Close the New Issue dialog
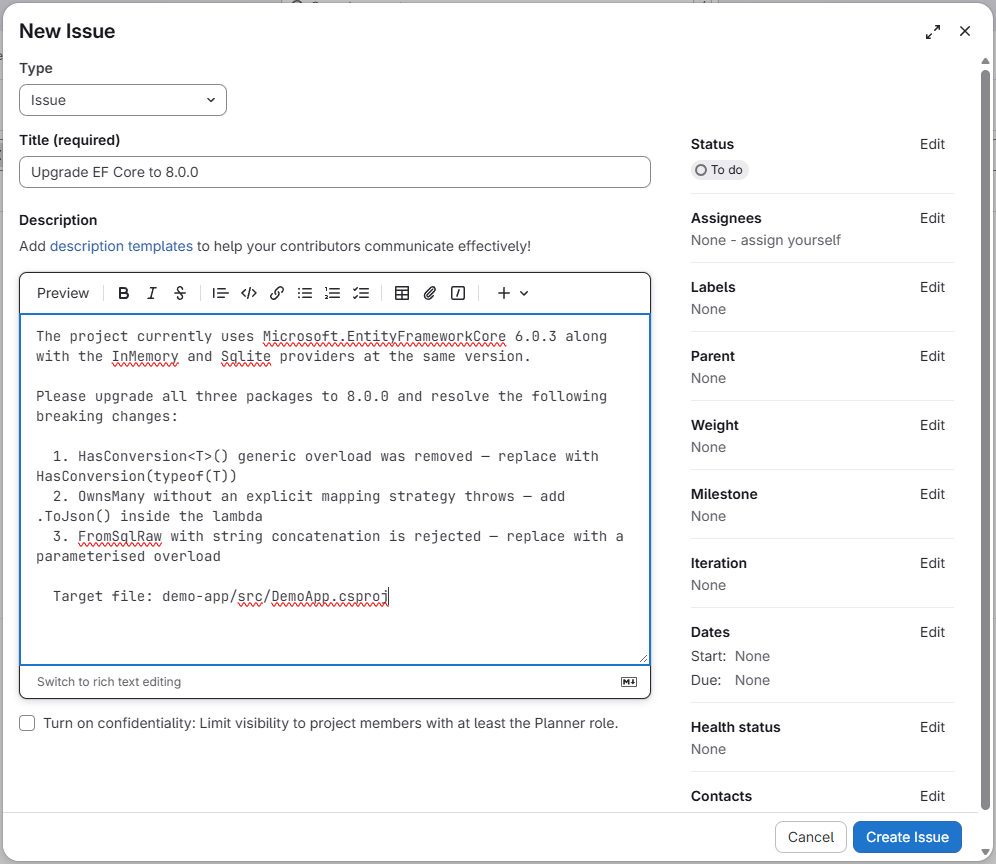 click(965, 31)
